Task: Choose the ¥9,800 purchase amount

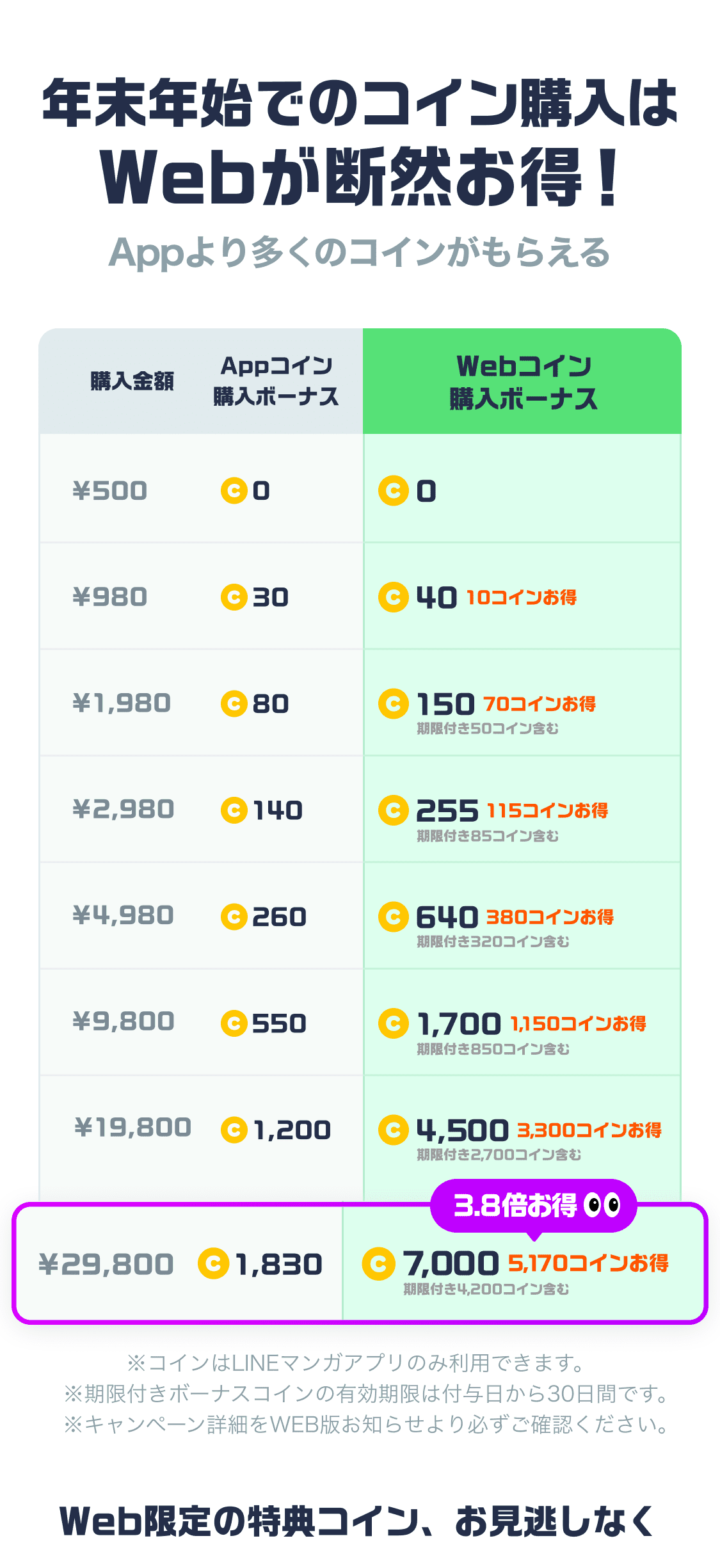Action: click(x=124, y=1021)
